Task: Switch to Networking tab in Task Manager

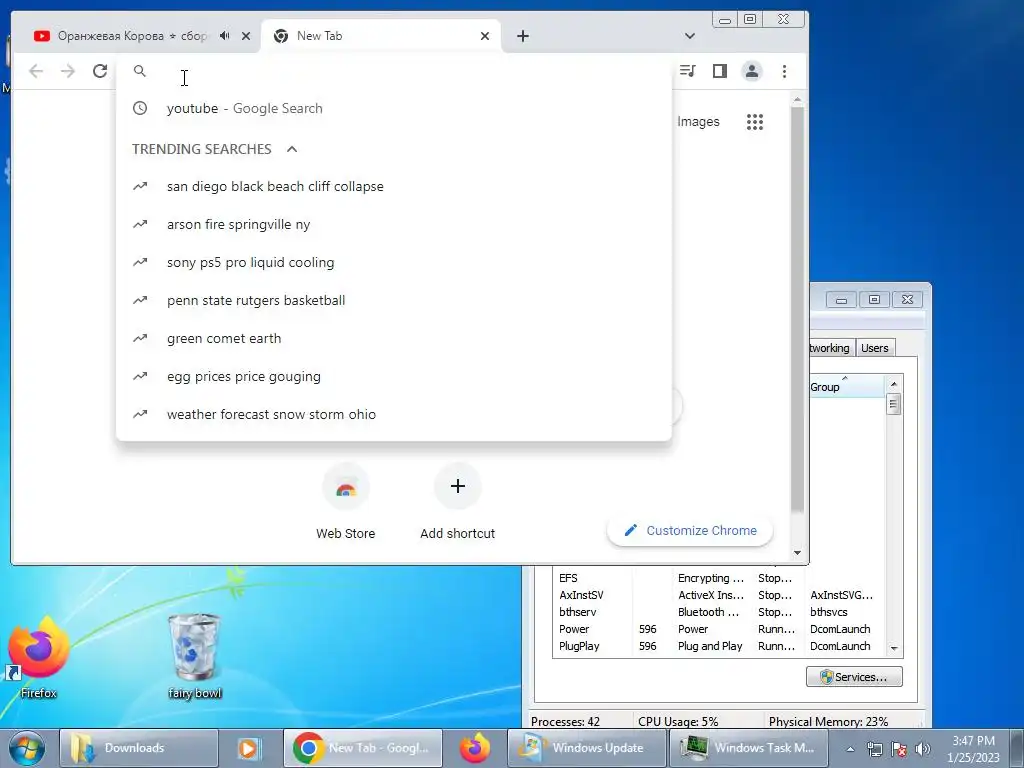Action: click(x=830, y=348)
